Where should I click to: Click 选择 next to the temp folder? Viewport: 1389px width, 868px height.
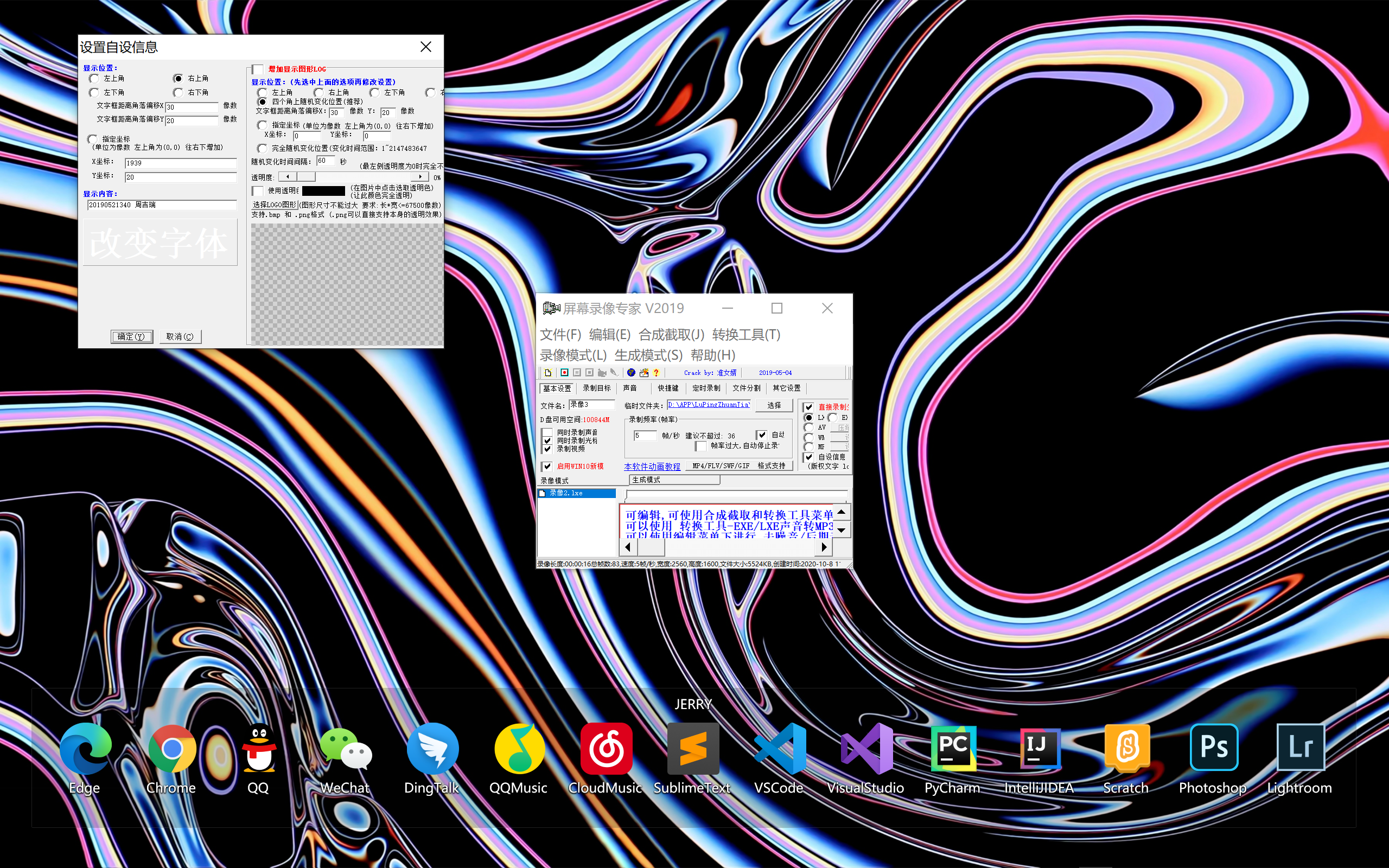click(x=774, y=405)
